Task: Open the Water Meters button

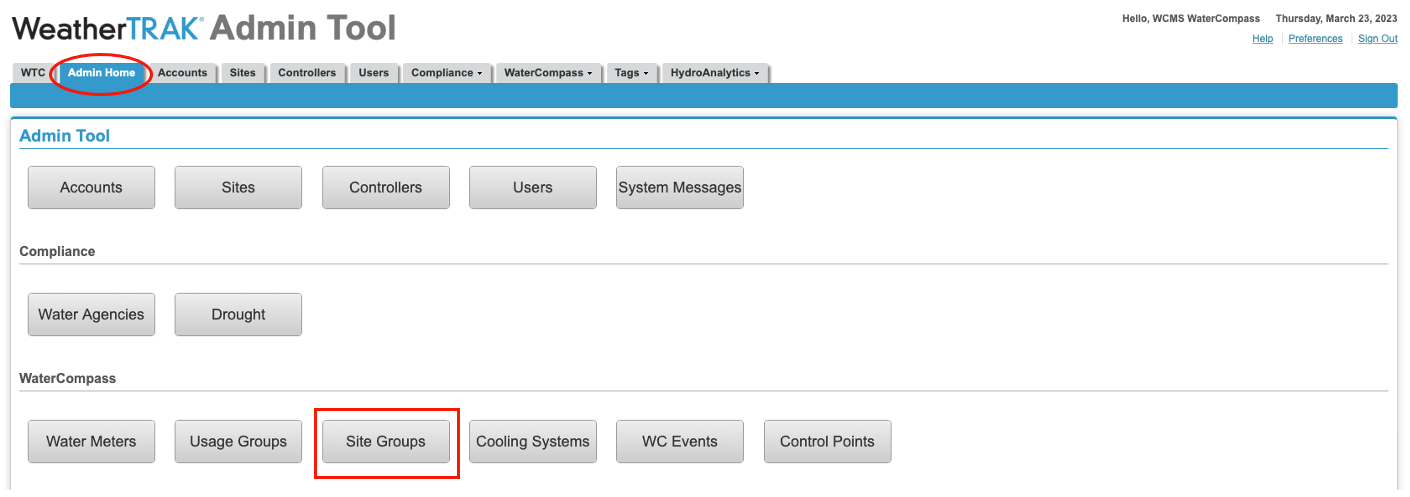Action: point(91,441)
